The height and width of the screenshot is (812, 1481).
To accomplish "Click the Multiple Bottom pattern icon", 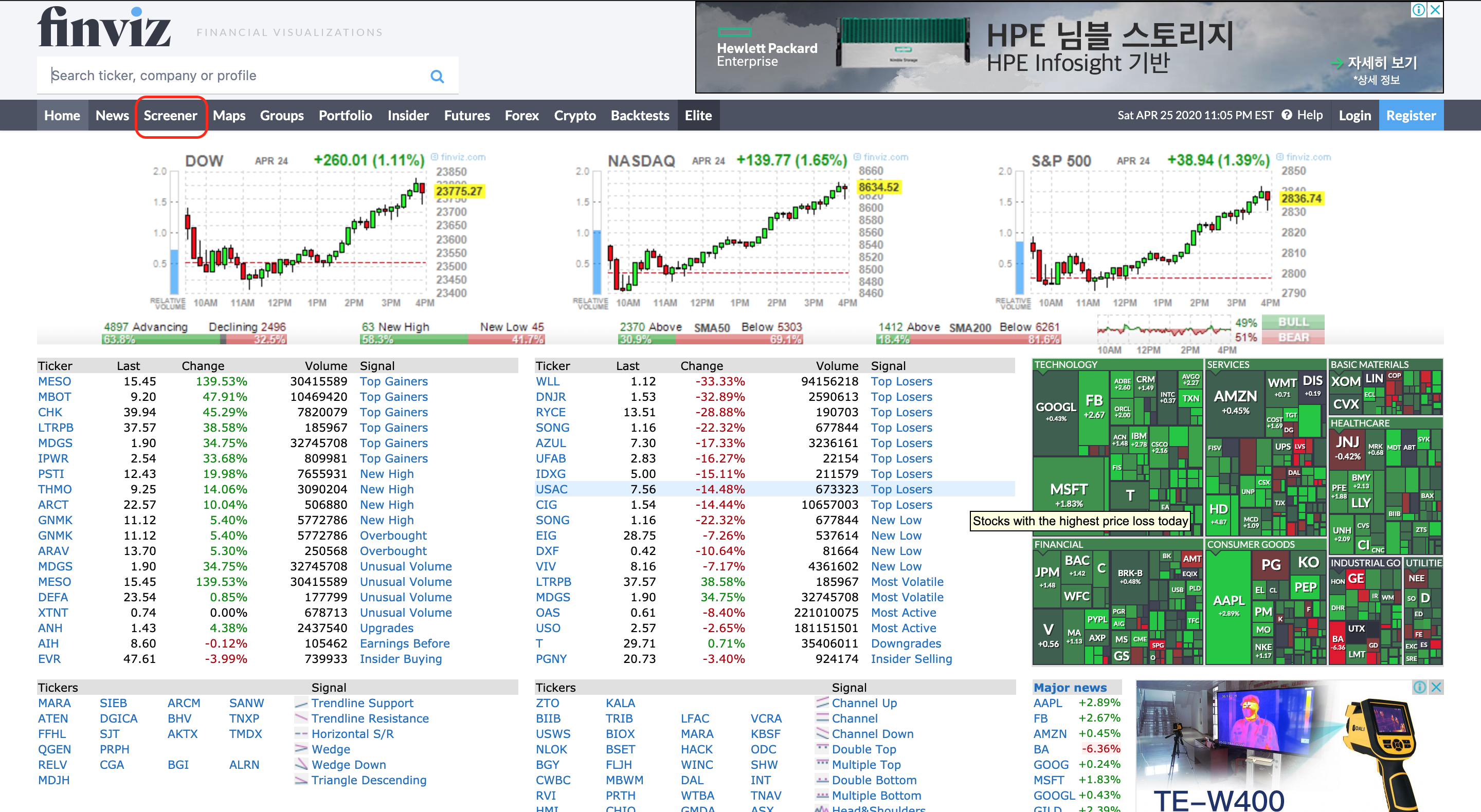I will click(x=822, y=796).
